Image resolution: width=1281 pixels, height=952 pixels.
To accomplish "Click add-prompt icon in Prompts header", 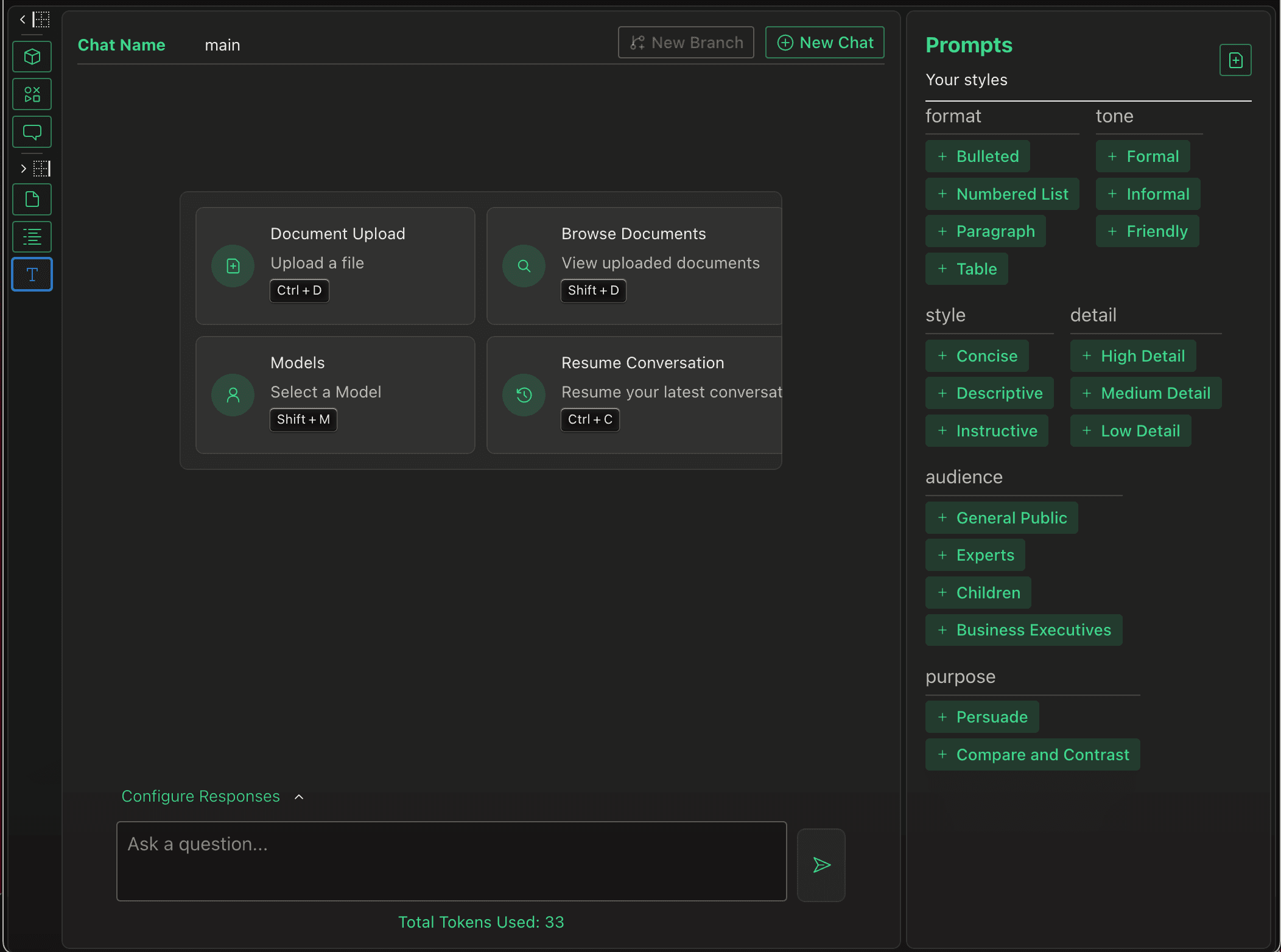I will coord(1235,60).
